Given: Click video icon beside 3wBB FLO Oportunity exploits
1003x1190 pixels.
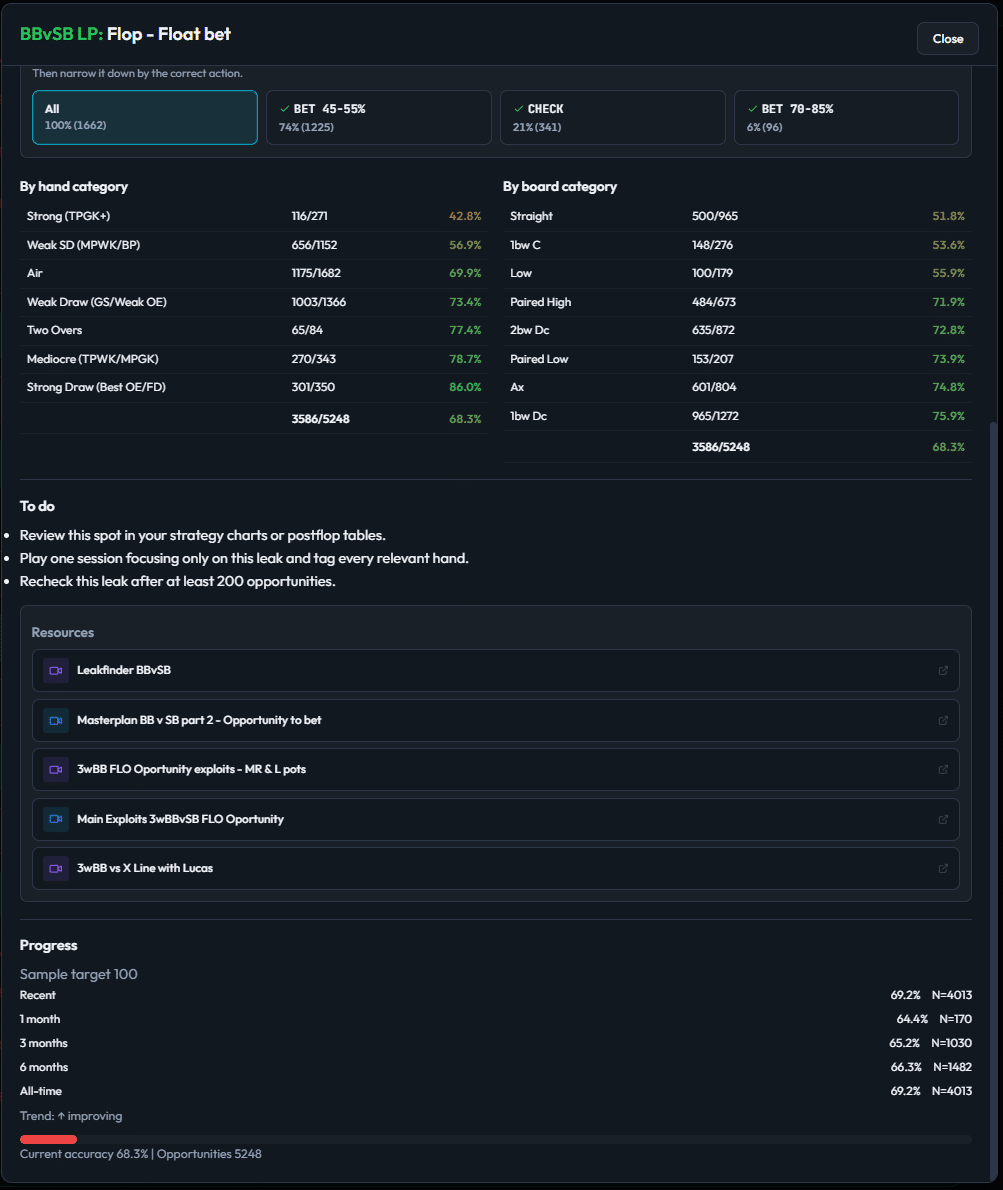Looking at the screenshot, I should (x=55, y=770).
